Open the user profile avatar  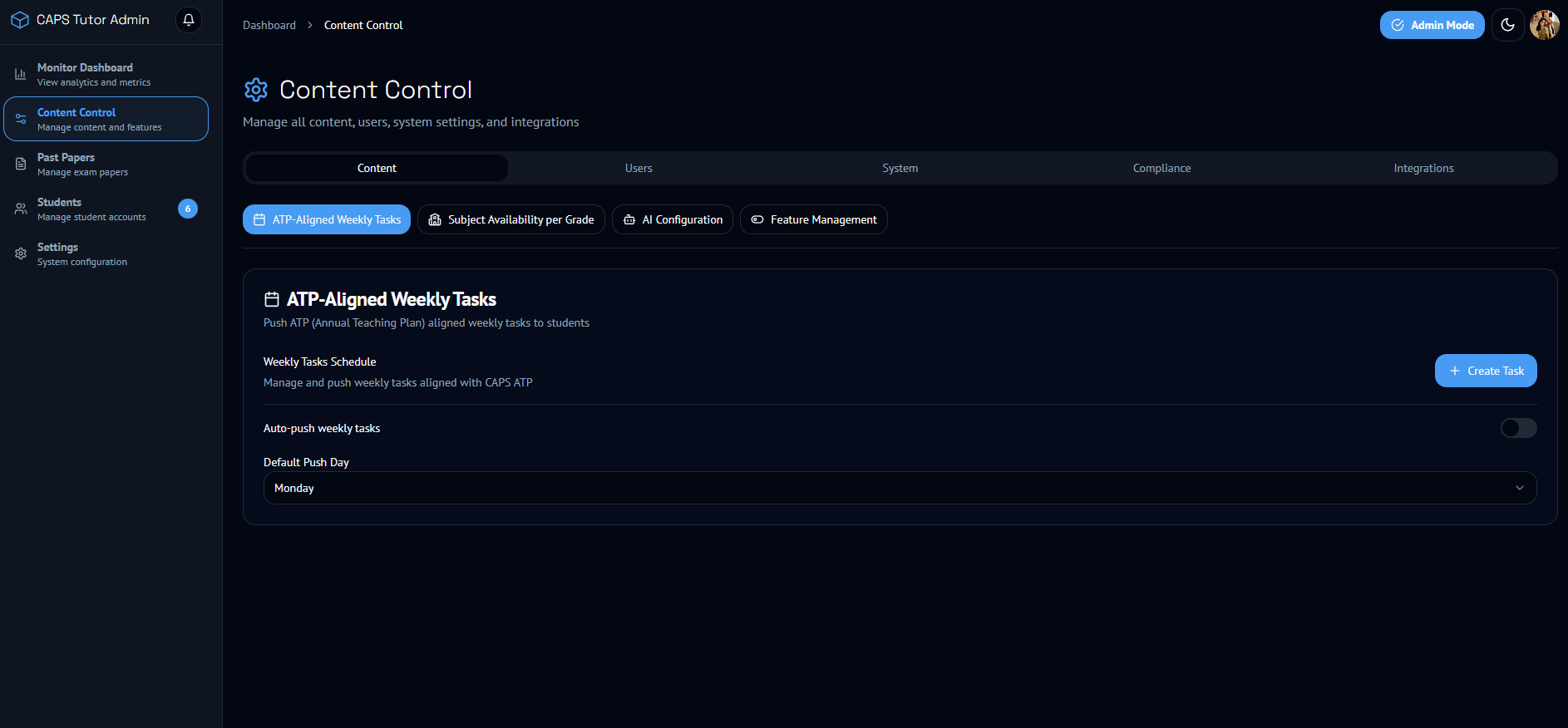point(1544,25)
